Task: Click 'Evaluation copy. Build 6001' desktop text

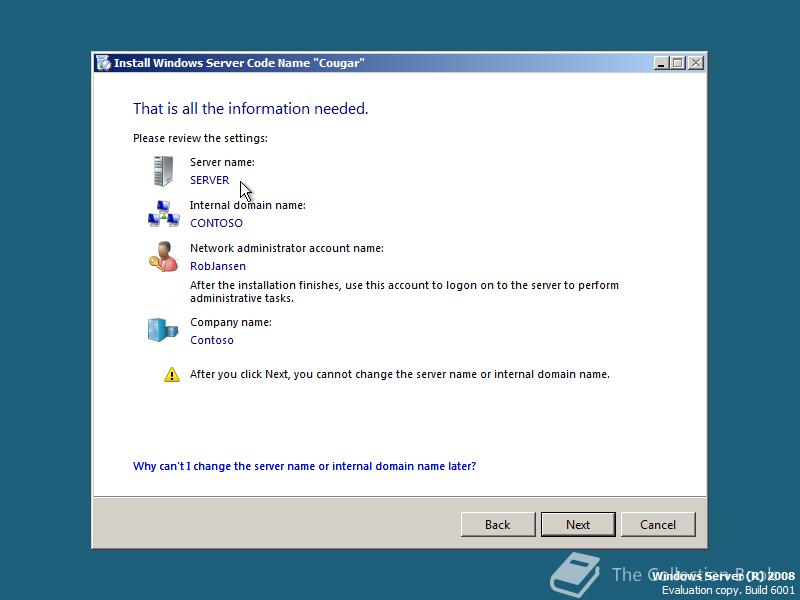Action: [728, 590]
